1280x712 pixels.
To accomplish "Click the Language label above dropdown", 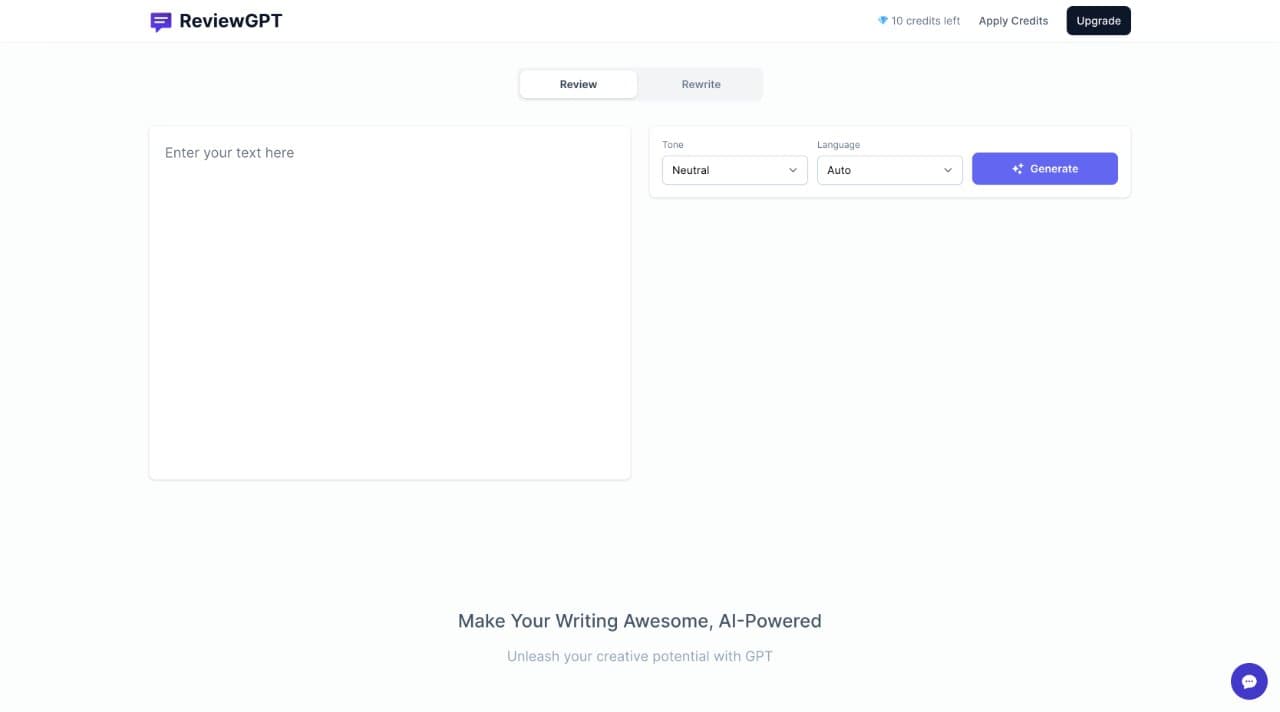I will [x=838, y=145].
